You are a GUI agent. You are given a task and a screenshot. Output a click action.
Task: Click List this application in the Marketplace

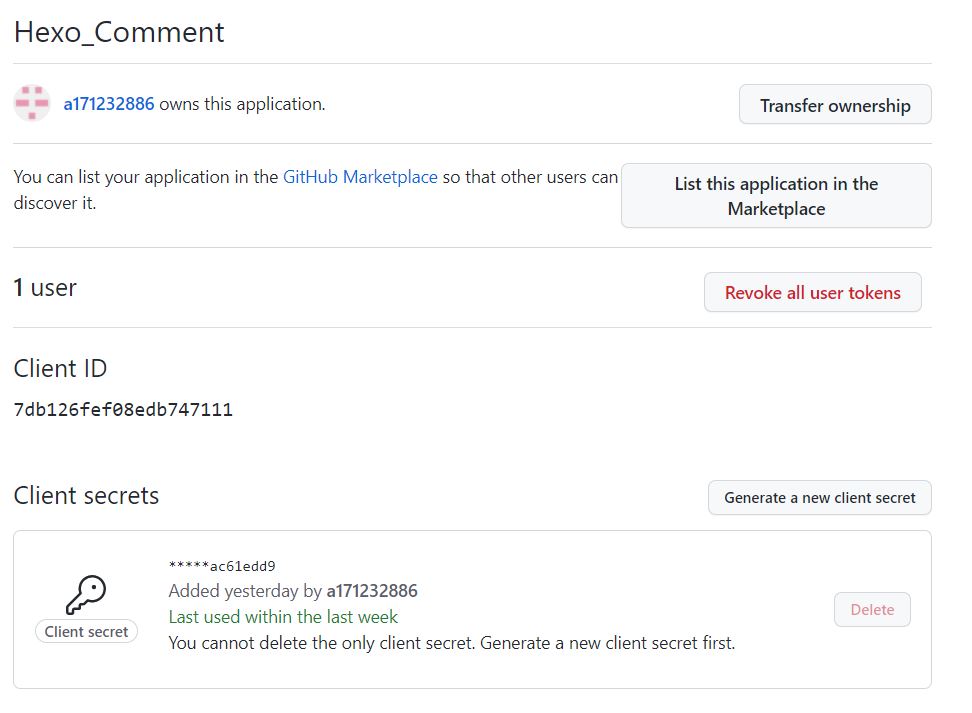pyautogui.click(x=776, y=196)
